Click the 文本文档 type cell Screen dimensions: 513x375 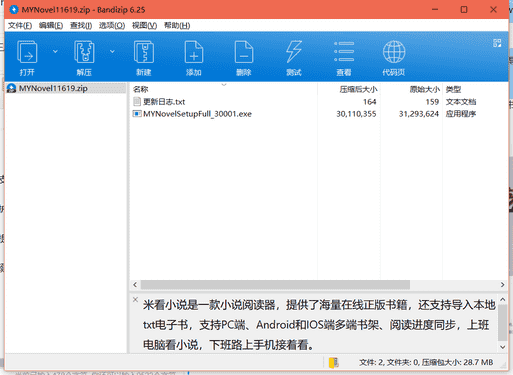pos(461,102)
